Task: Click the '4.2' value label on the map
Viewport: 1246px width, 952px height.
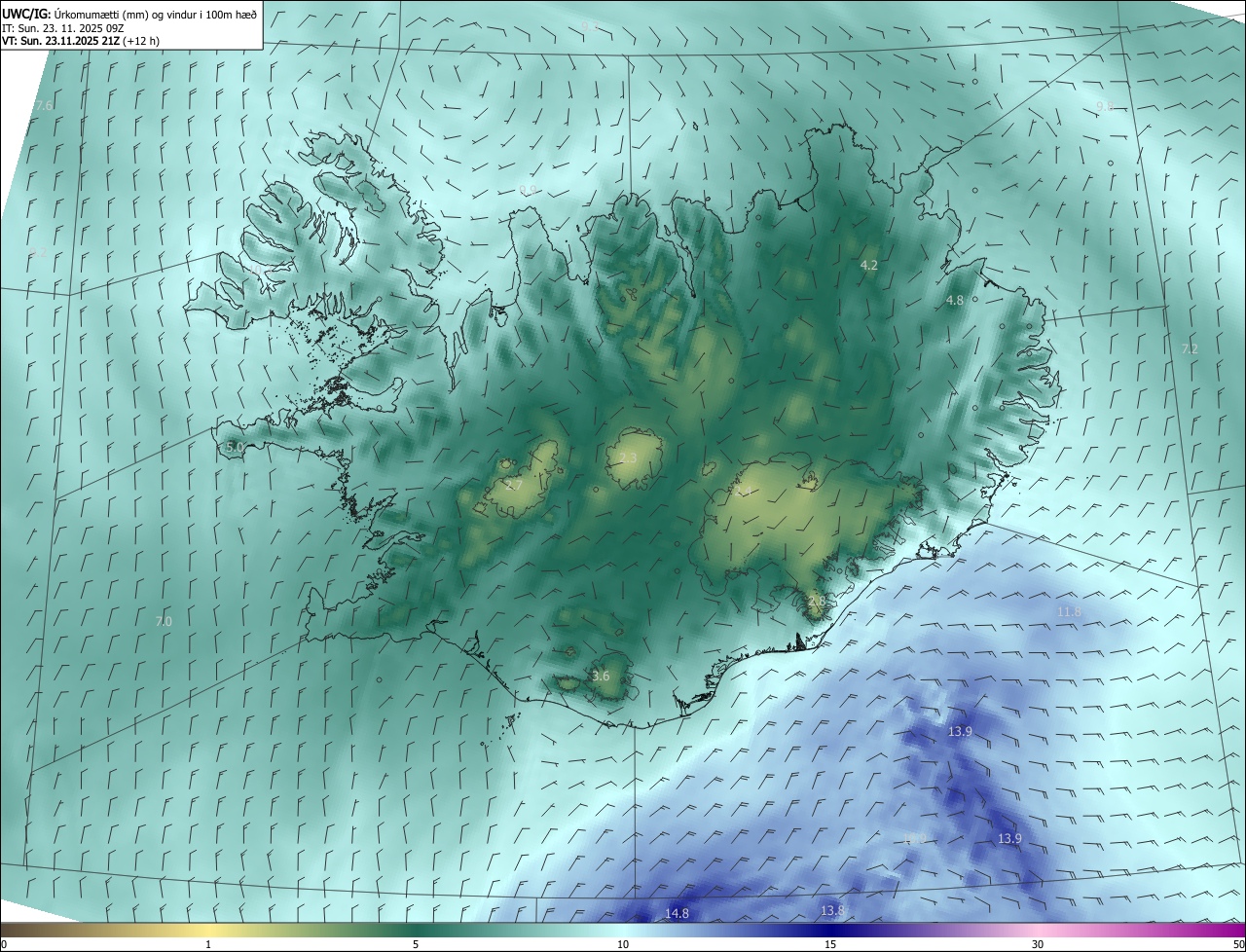Action: click(869, 265)
